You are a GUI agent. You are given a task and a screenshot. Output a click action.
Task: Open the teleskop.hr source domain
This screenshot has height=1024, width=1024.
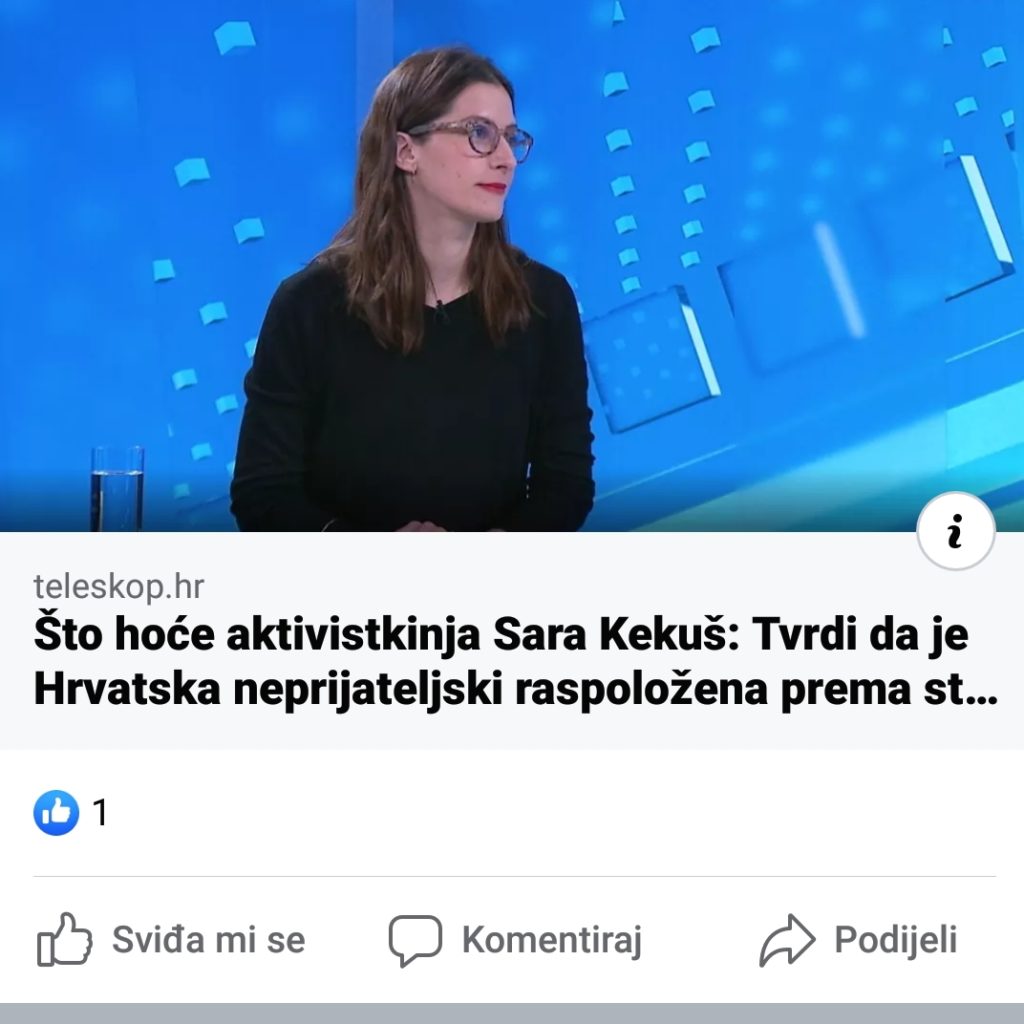click(x=119, y=586)
